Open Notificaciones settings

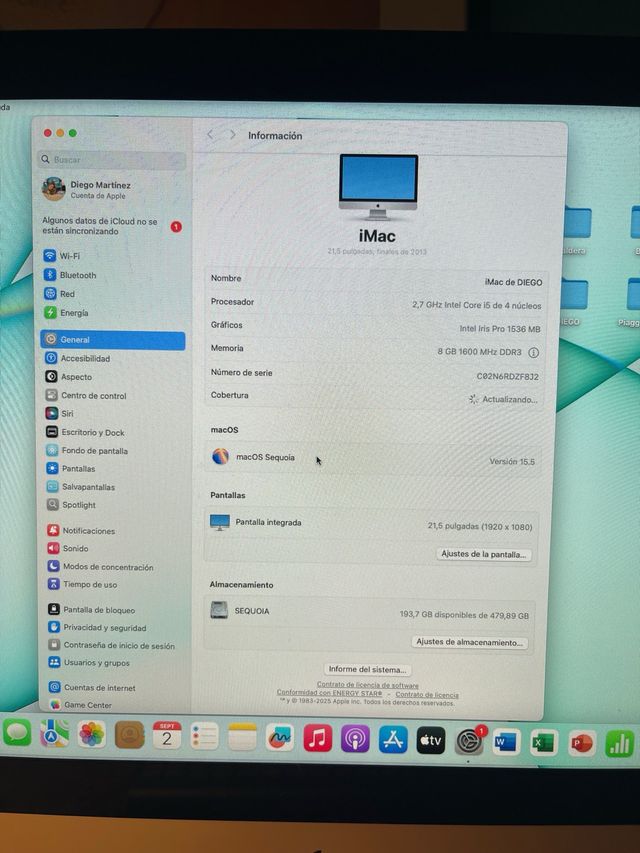(88, 531)
